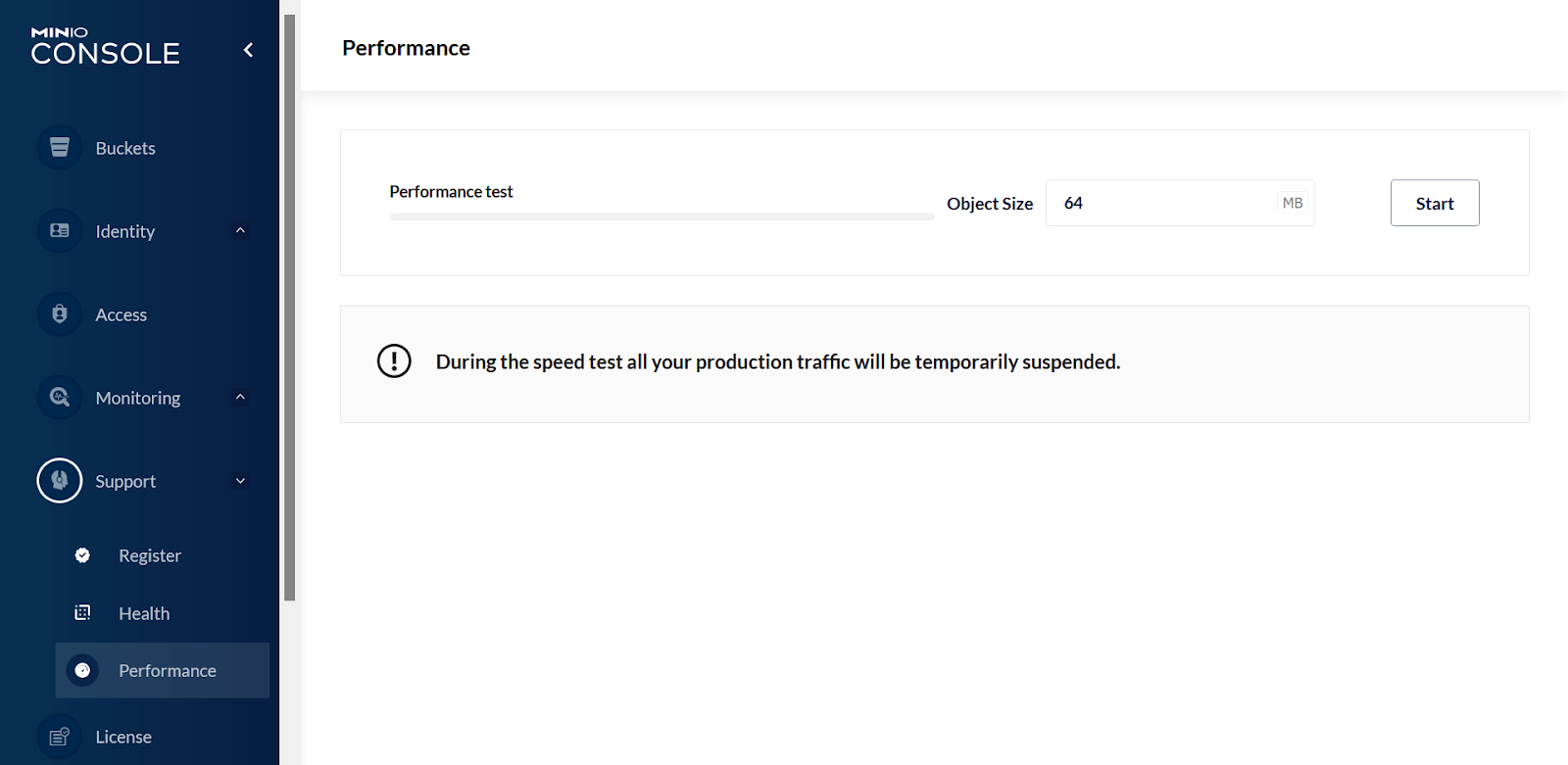Image resolution: width=1568 pixels, height=765 pixels.
Task: Click the Register checkmark icon
Action: (x=82, y=555)
